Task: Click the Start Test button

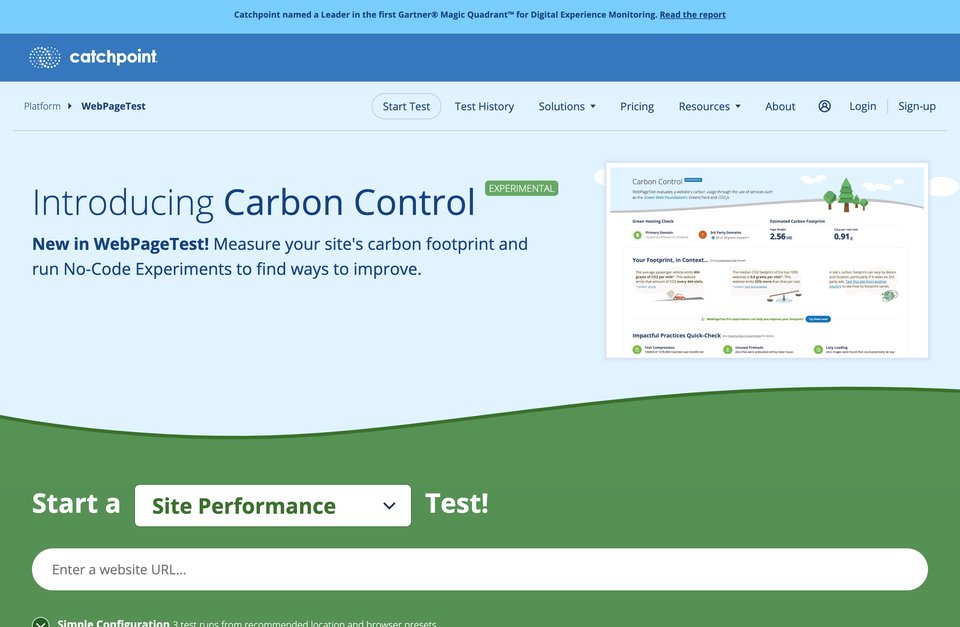Action: pos(406,106)
